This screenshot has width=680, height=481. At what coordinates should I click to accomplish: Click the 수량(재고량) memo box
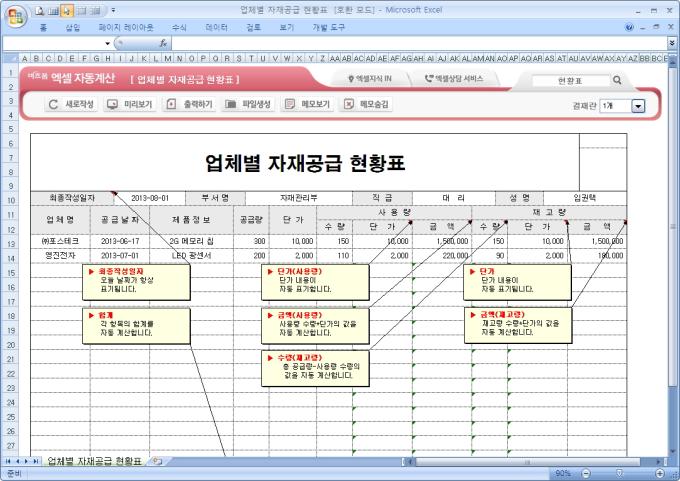(315, 368)
